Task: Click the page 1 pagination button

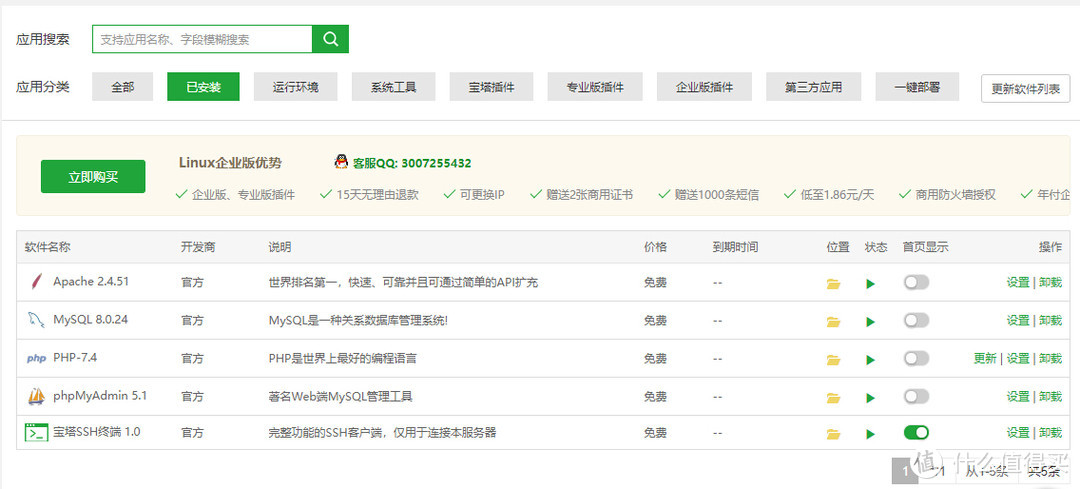Action: 905,471
